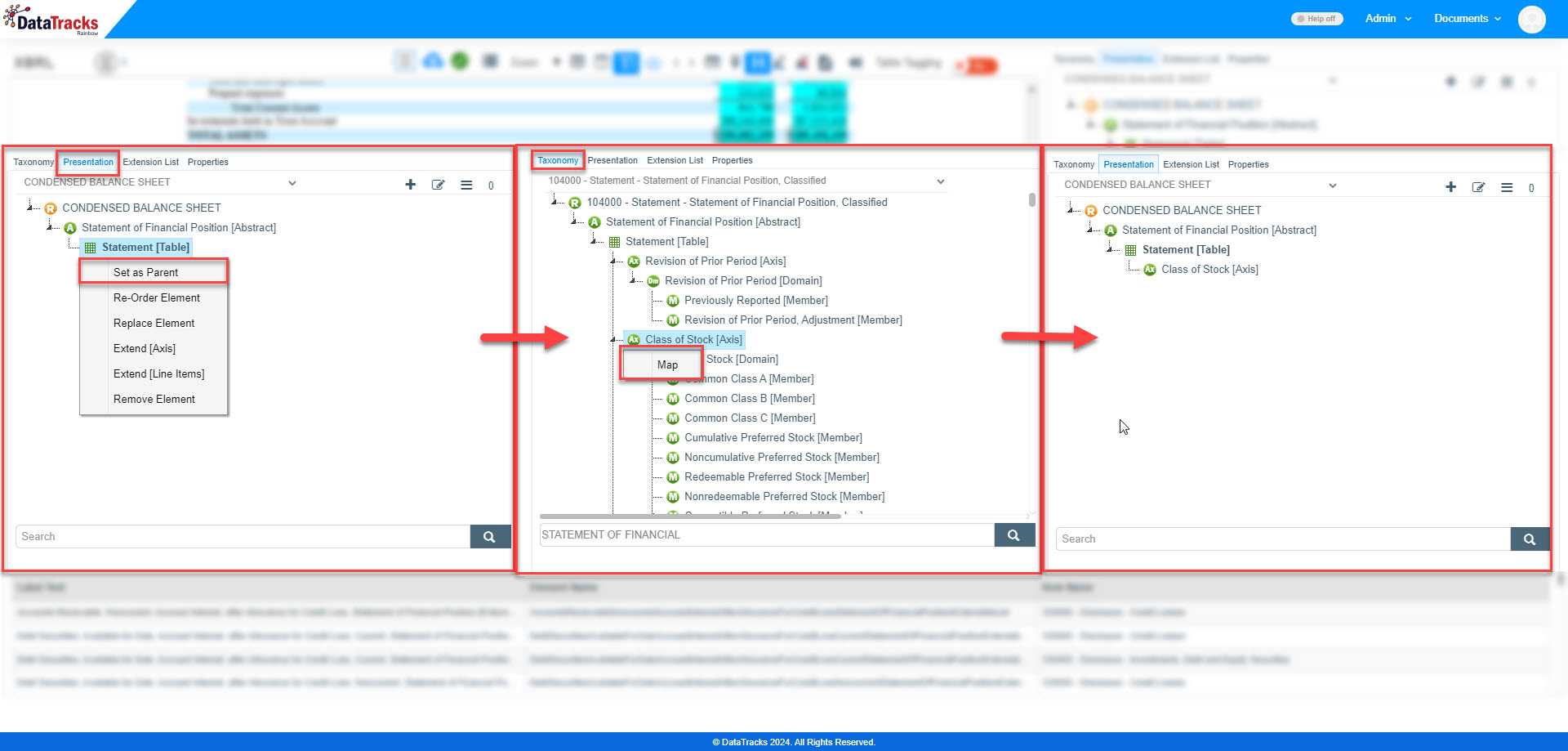Open CONDENSED BALANCE SHEET dropdown in left panel
This screenshot has height=751, width=1568.
pos(159,182)
